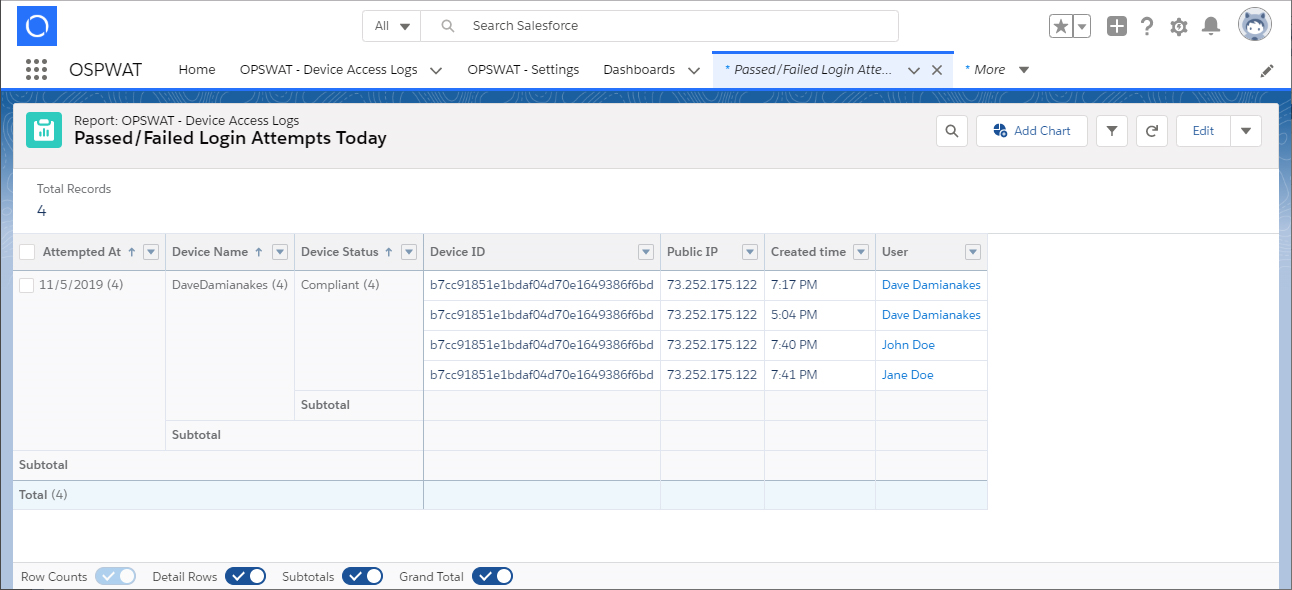Open the Public IP column menu
Image resolution: width=1292 pixels, height=590 pixels.
(x=749, y=252)
